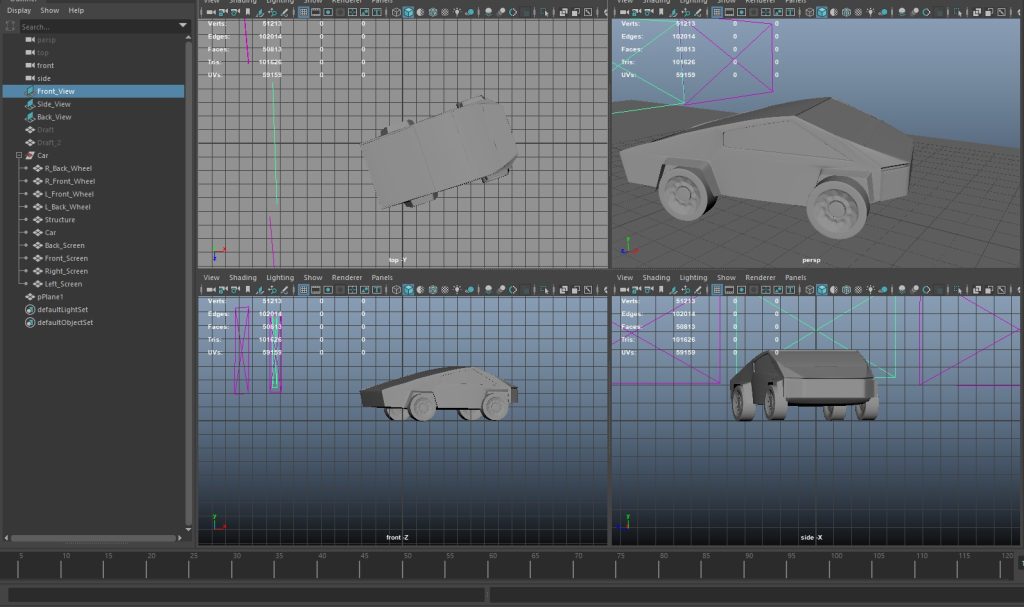Click Bookmarks icon in front panel toolbar
The width and height of the screenshot is (1024, 607).
(248, 289)
